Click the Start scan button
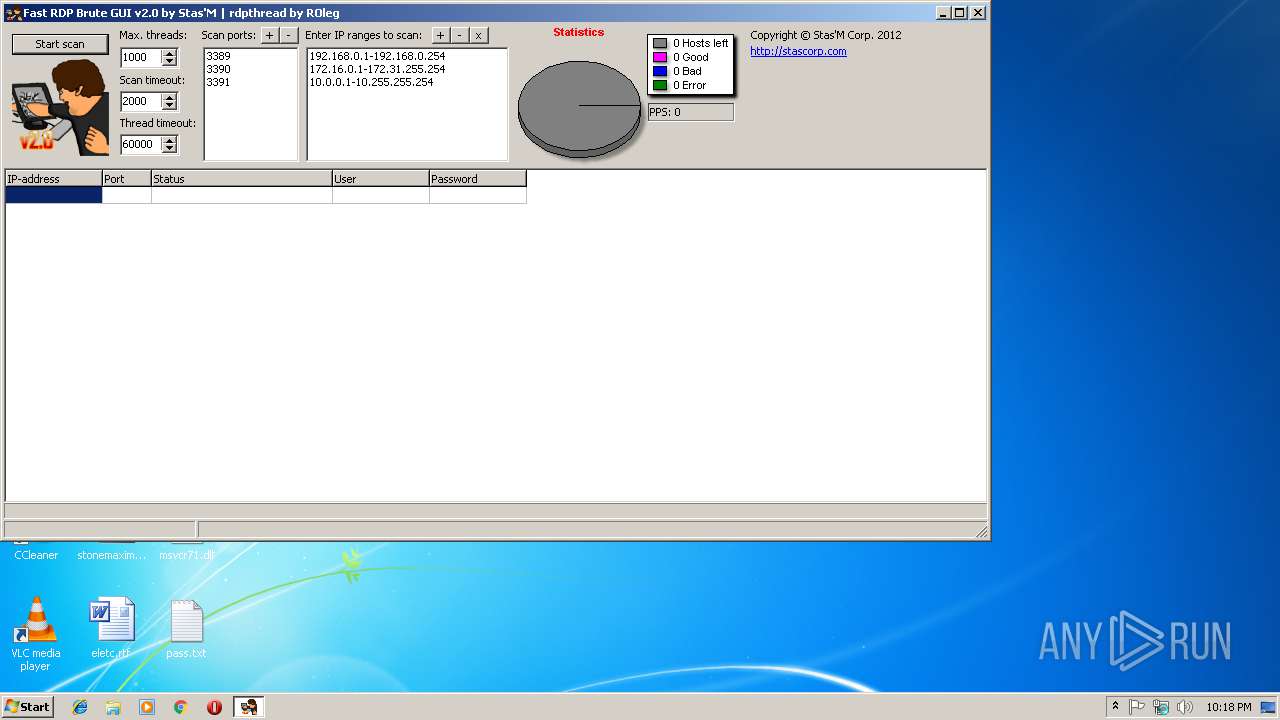Image resolution: width=1280 pixels, height=720 pixels. 60,44
